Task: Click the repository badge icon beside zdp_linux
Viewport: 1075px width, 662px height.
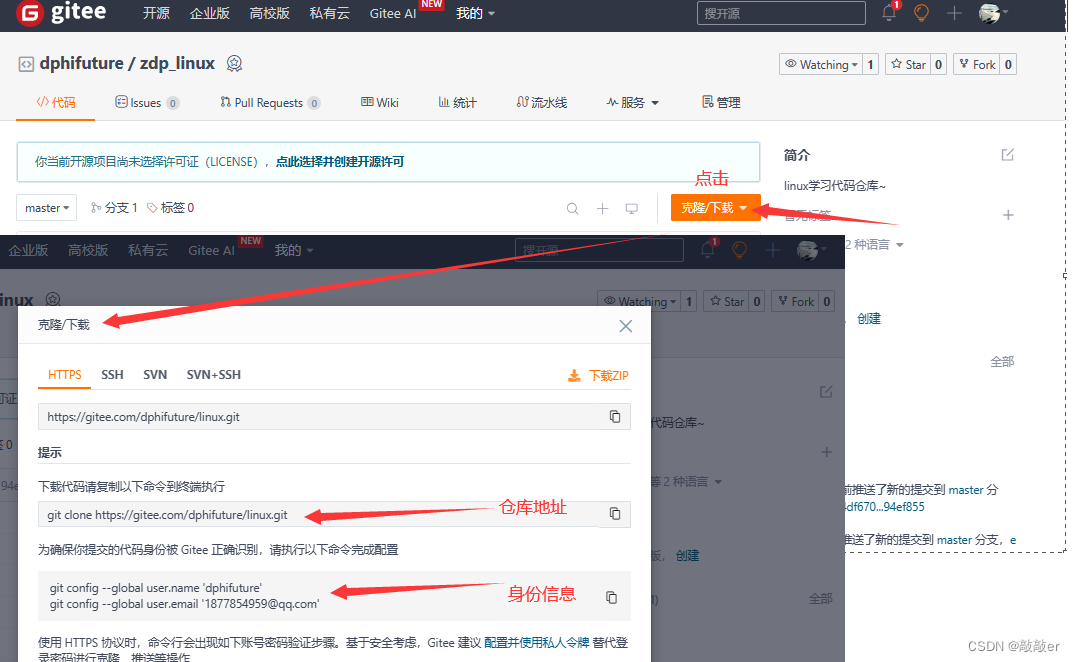Action: [234, 64]
